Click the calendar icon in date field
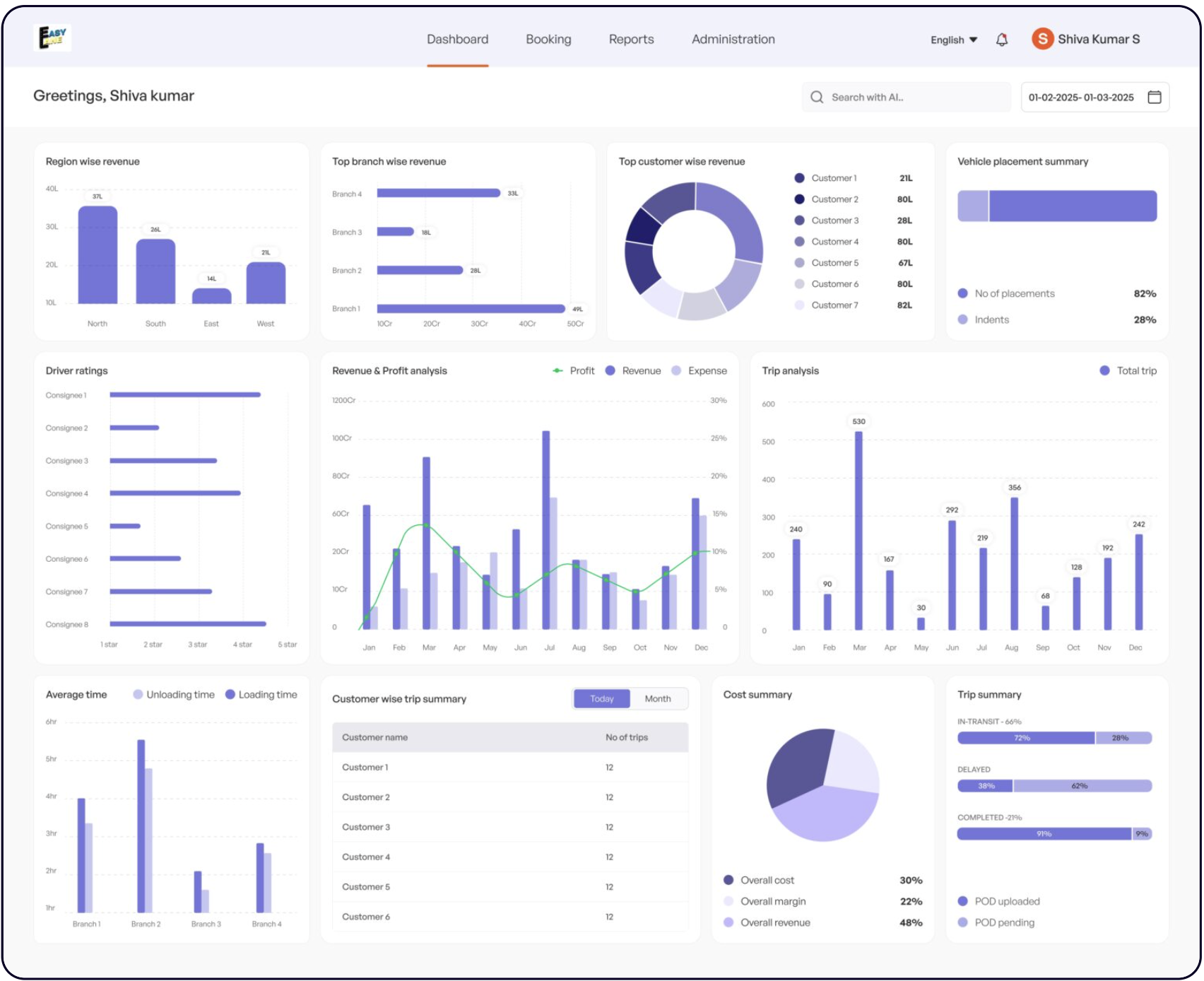Screen dimensions: 1204x981 point(1154,98)
